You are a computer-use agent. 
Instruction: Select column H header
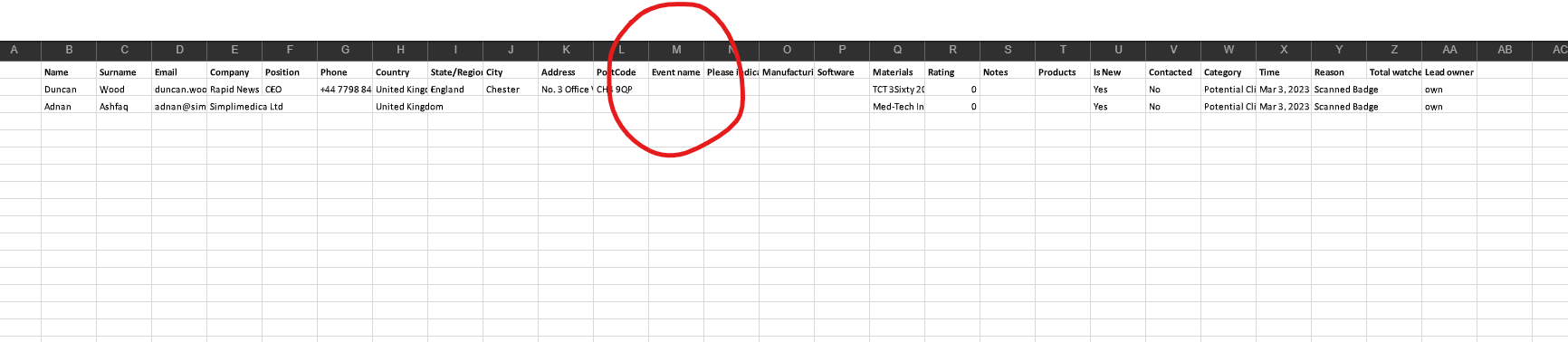(x=400, y=50)
